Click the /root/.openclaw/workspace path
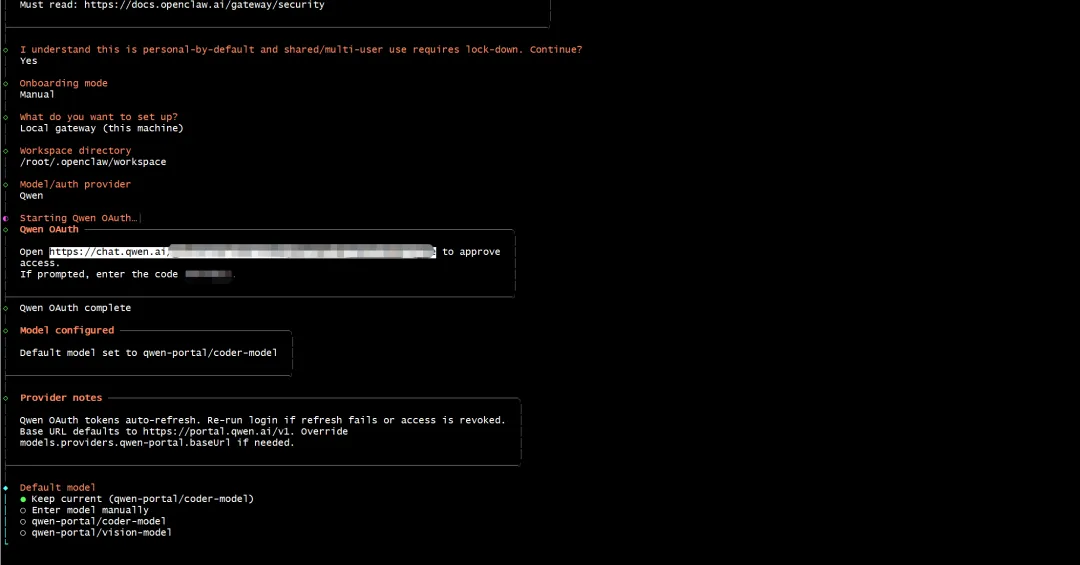Screen dimensions: 1080x565 click(x=93, y=162)
